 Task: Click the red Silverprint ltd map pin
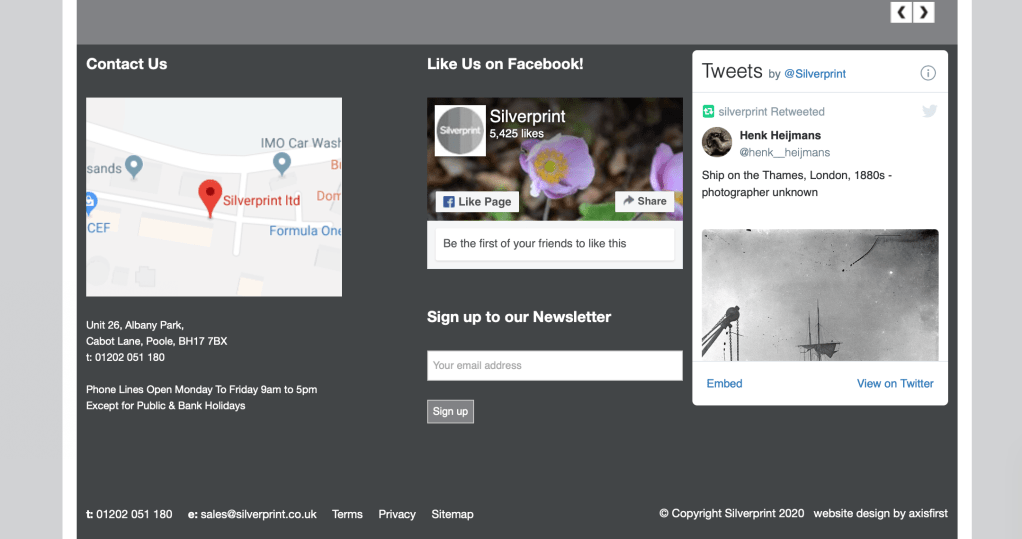pos(210,197)
